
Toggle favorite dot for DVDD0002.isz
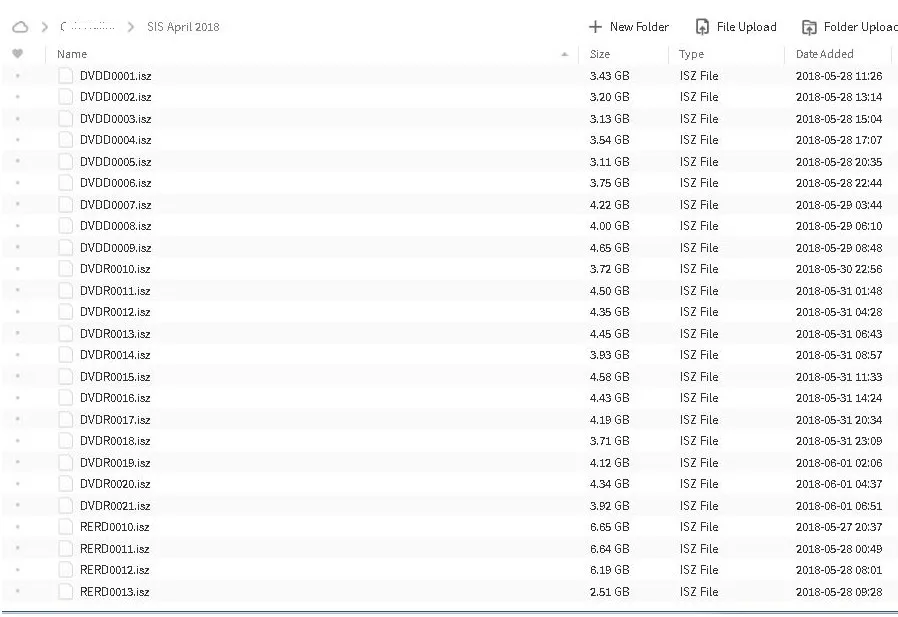18,97
